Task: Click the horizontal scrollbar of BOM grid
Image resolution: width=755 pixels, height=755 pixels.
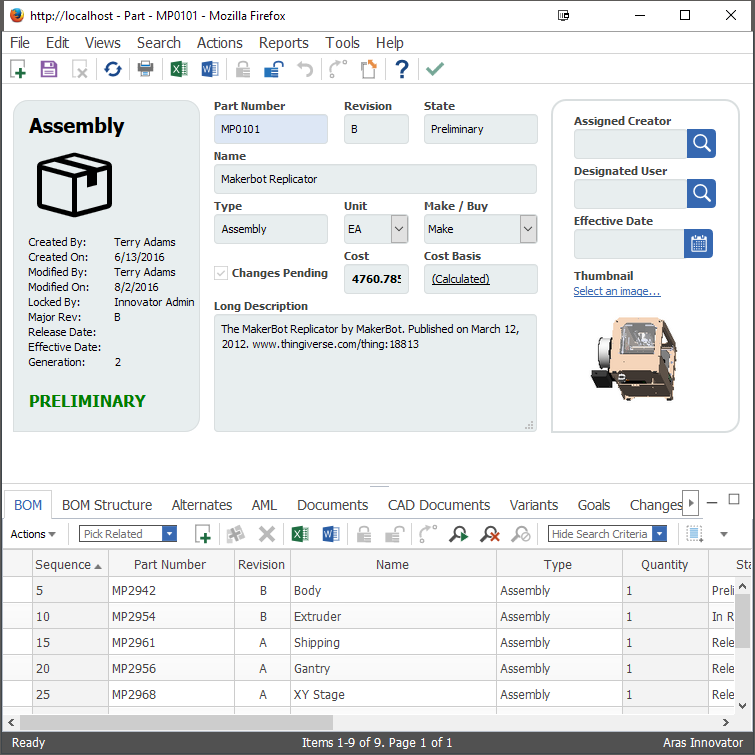Action: (x=176, y=722)
